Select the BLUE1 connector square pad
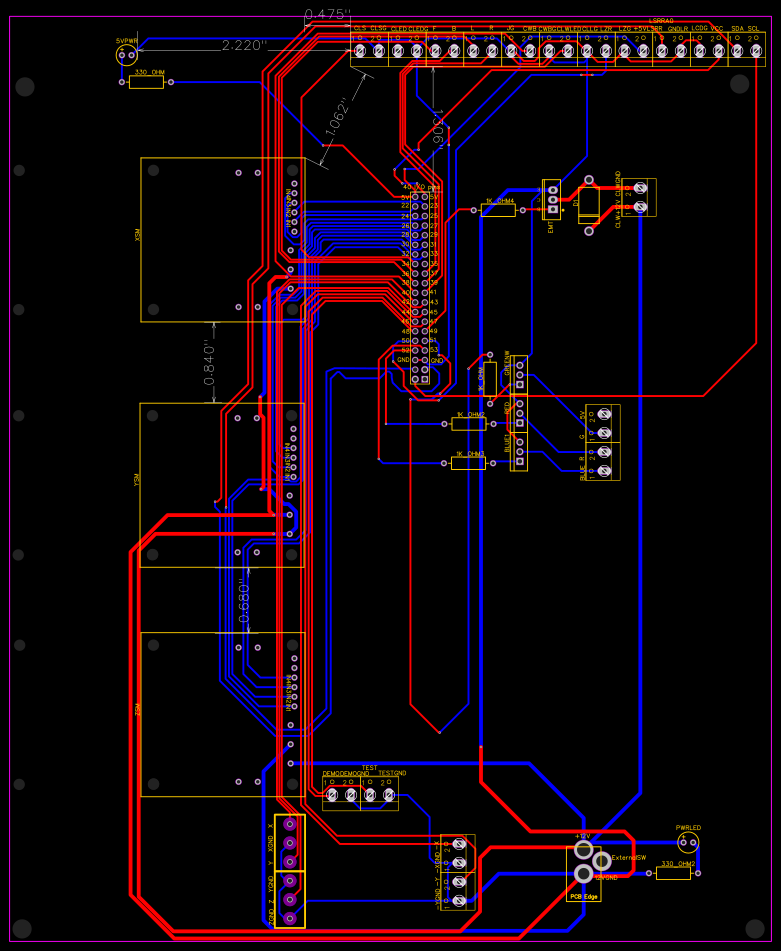 [520, 462]
